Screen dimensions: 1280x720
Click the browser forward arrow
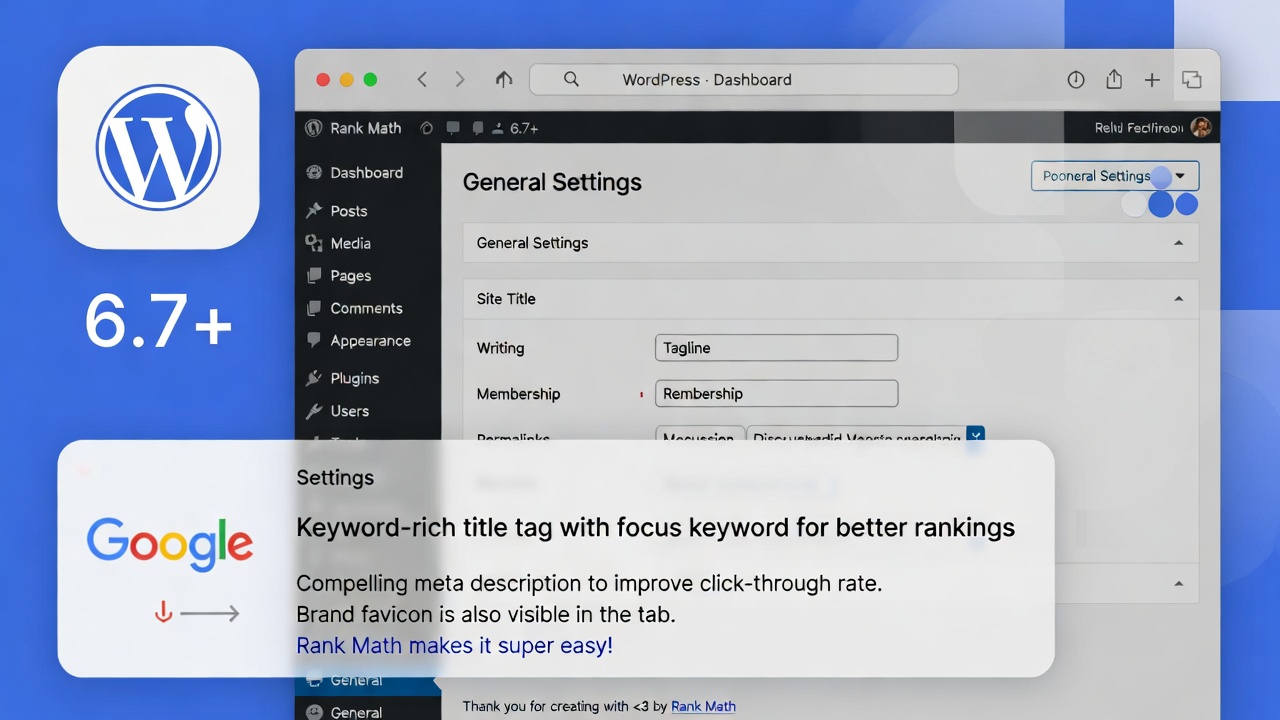[x=460, y=80]
